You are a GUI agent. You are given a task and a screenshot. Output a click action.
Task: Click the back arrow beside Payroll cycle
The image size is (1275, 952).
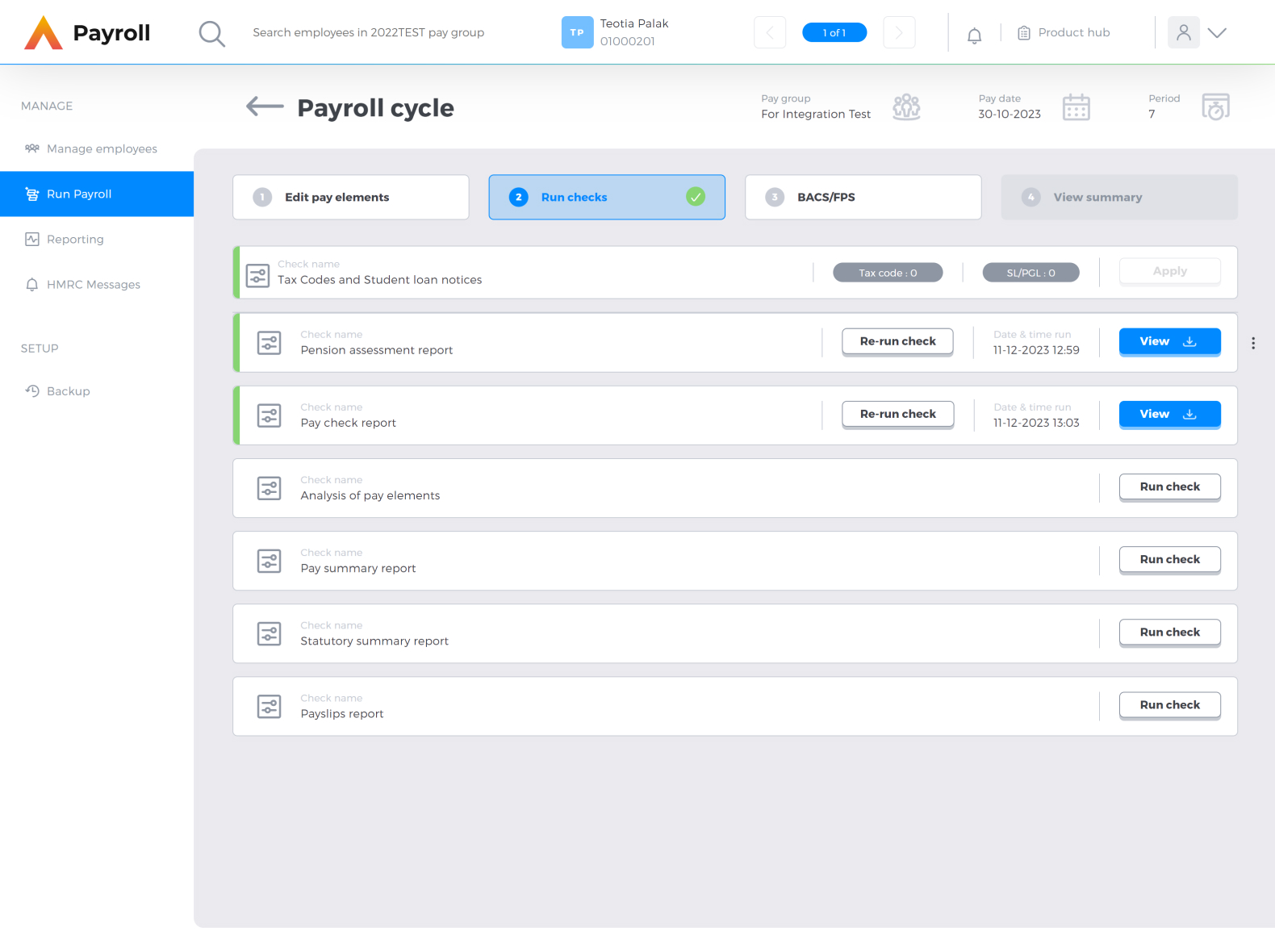click(x=265, y=106)
